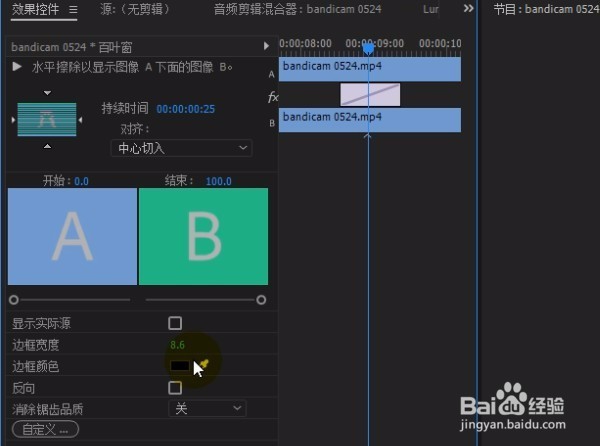This screenshot has width=600, height=446.
Task: Select the transition block between tracks A and B
Action: click(x=370, y=94)
